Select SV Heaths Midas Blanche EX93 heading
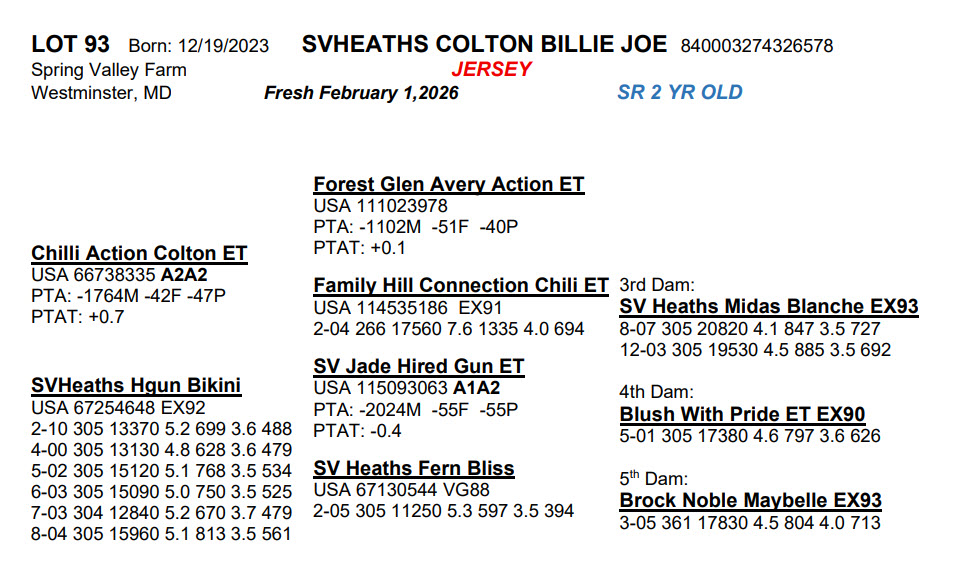The width and height of the screenshot is (980, 584). tap(768, 307)
